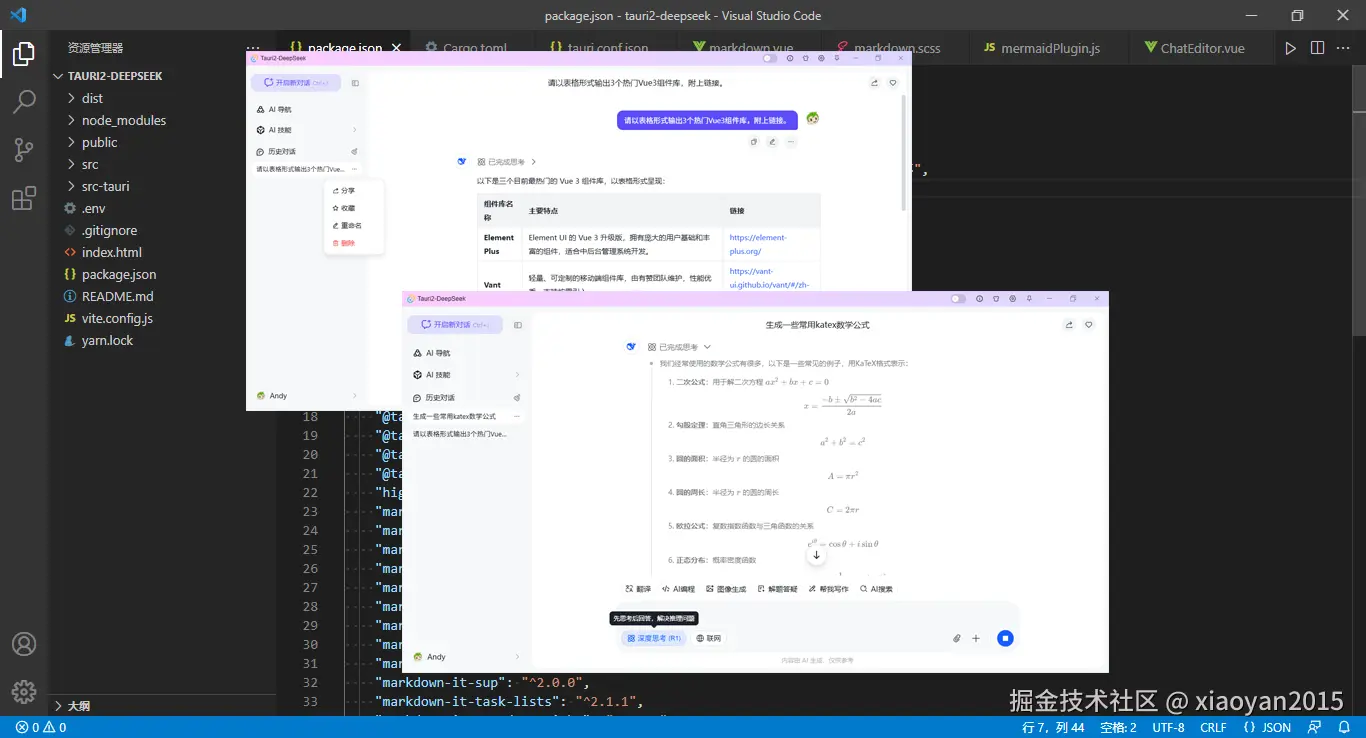Screen dimensions: 1366x738
Task: Click the heart favorite icon in katex chat
Action: point(1089,325)
